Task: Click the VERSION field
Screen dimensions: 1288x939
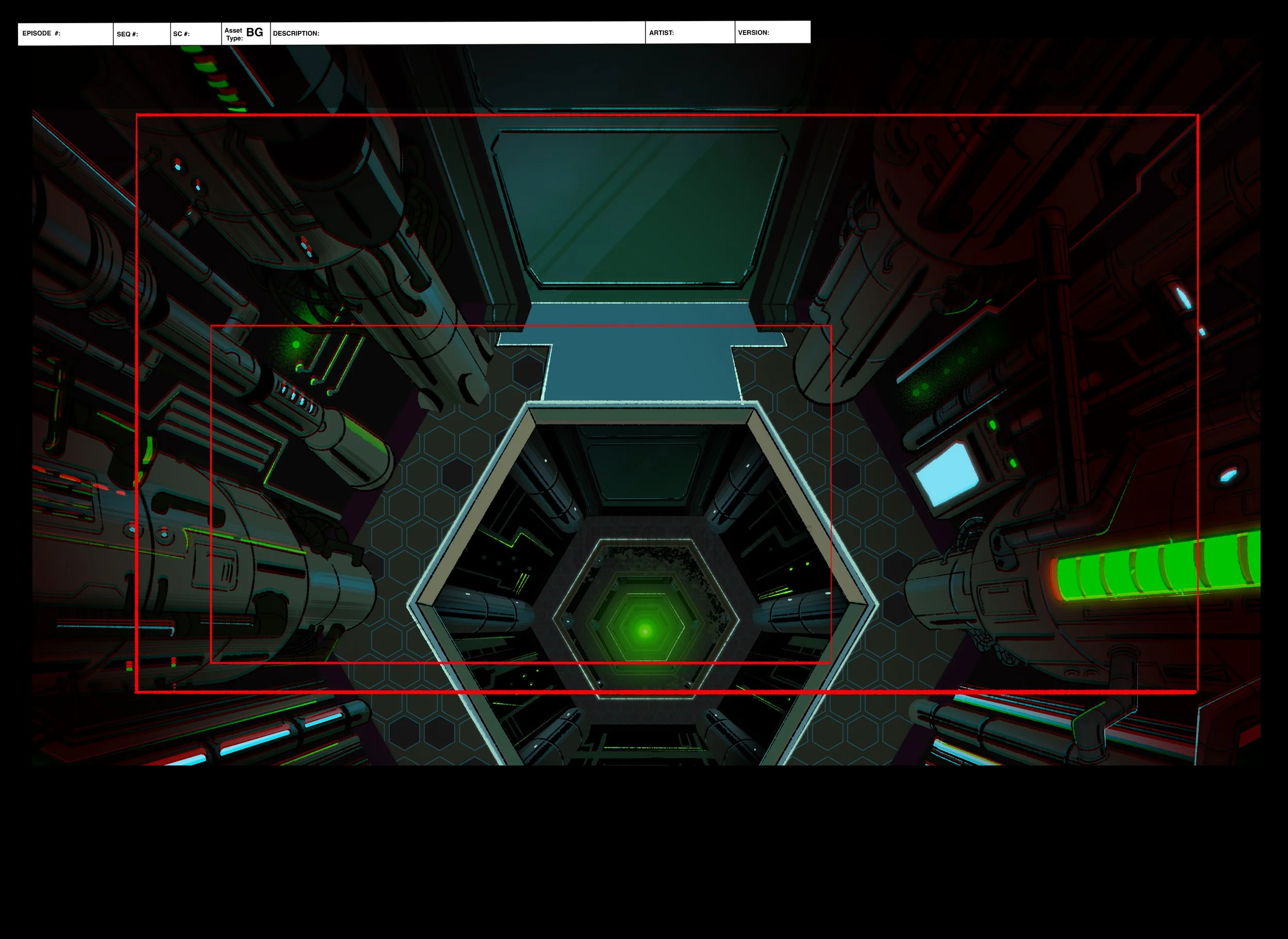Action: (772, 32)
